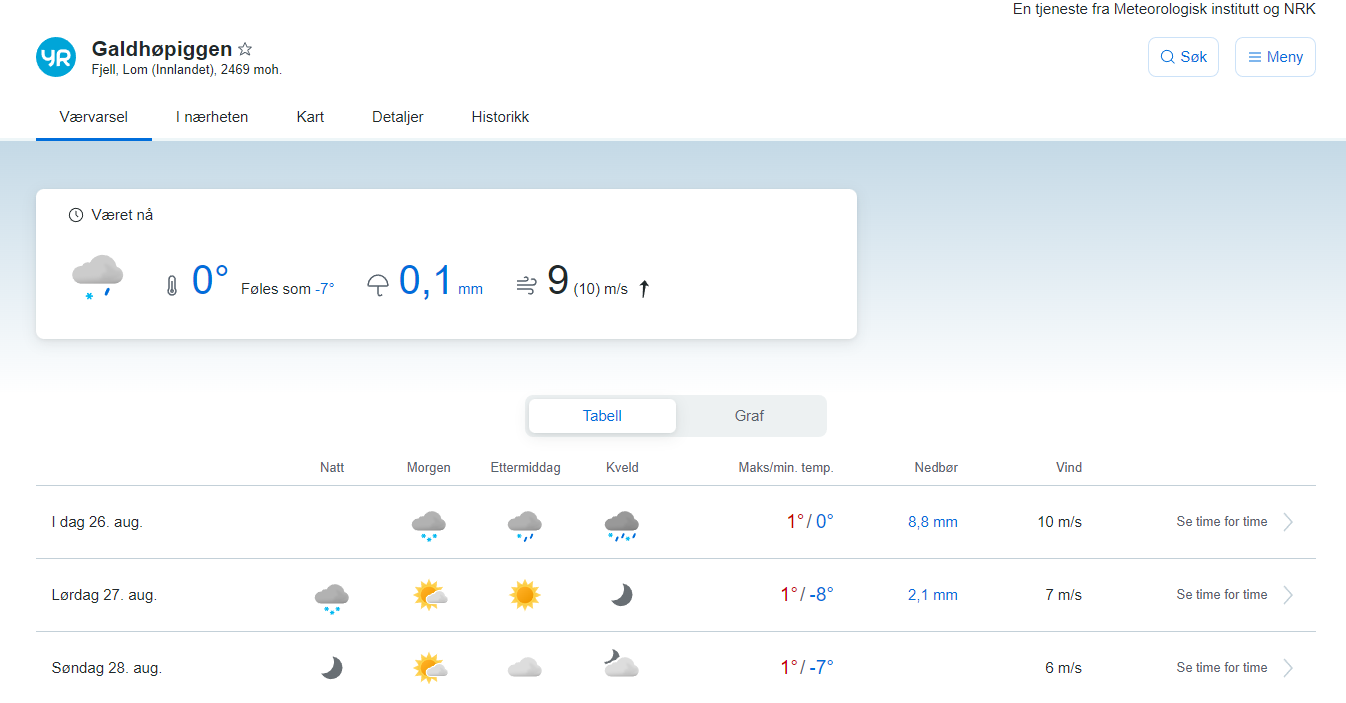Go to the Kart tab
This screenshot has width=1346, height=703.
(x=310, y=117)
